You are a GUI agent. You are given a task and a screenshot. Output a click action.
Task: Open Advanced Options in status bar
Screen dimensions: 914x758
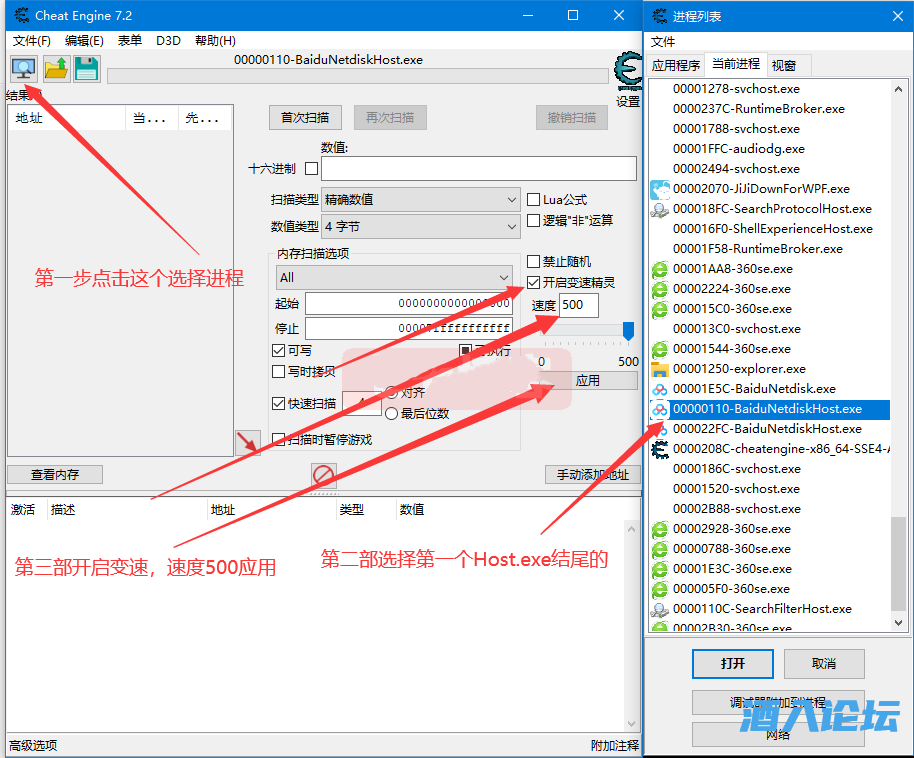33,745
